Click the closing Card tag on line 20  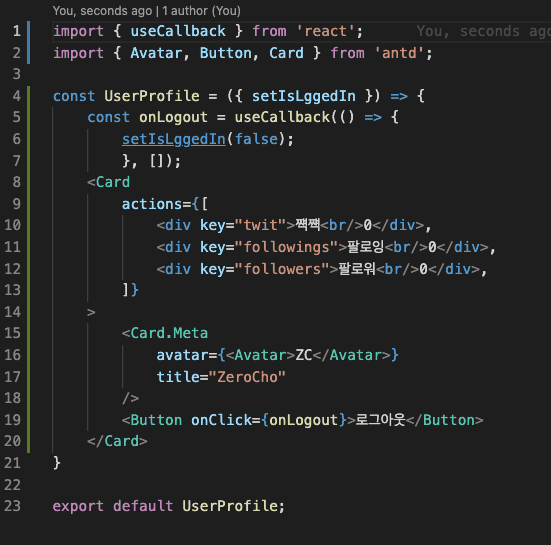point(117,441)
